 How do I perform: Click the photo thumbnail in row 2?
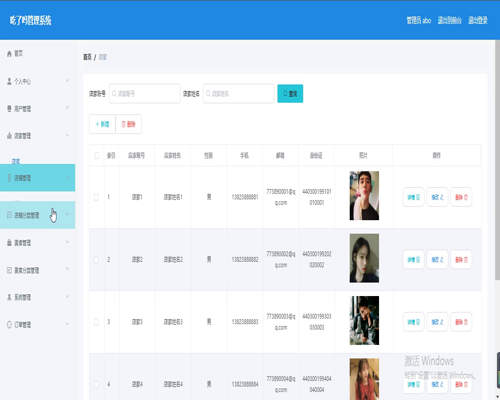pos(364,258)
